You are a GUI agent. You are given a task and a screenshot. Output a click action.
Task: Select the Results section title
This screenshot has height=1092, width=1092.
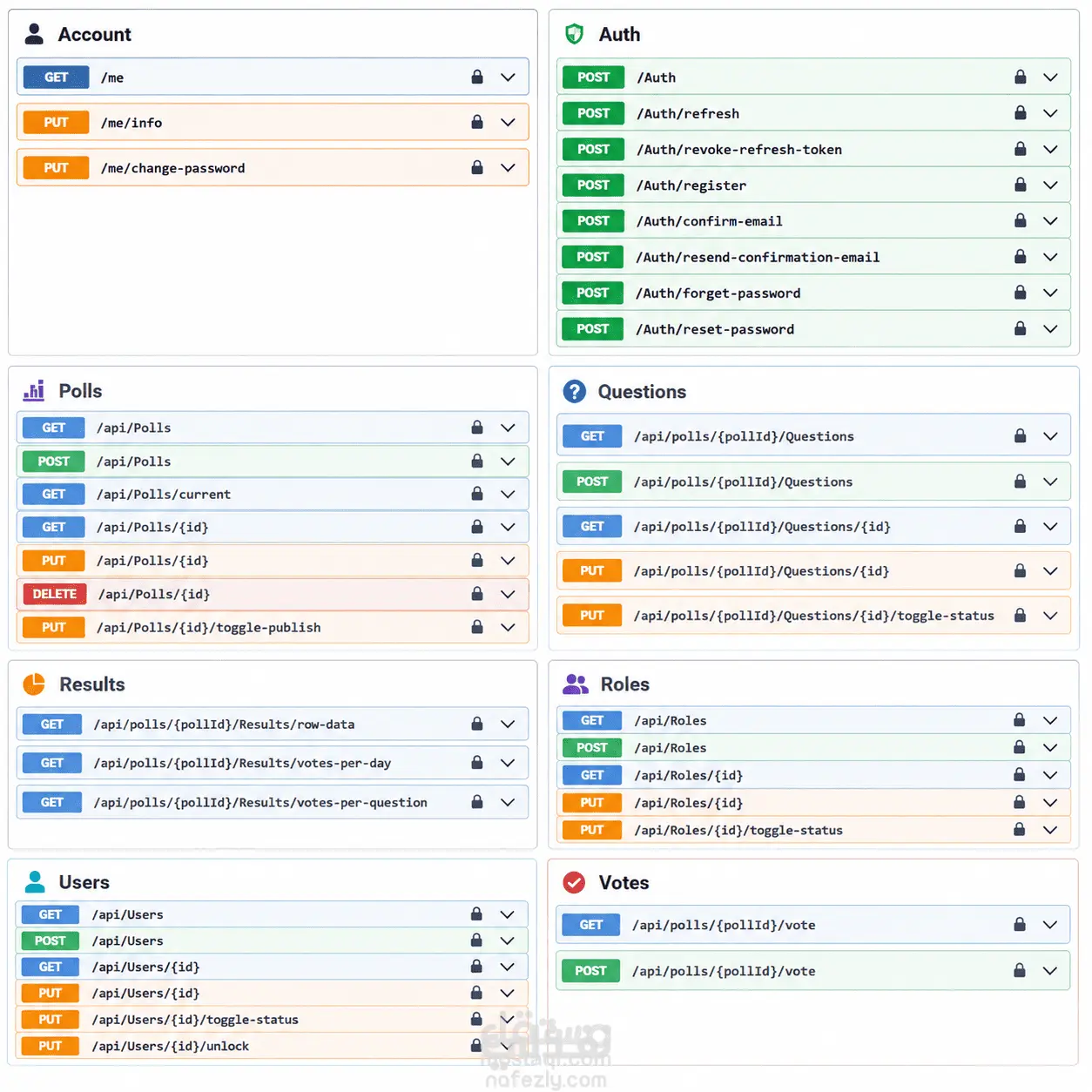(x=92, y=684)
